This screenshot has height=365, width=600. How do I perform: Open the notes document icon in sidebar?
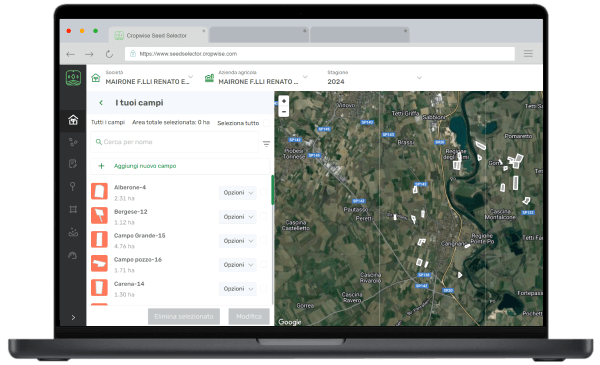pyautogui.click(x=73, y=164)
